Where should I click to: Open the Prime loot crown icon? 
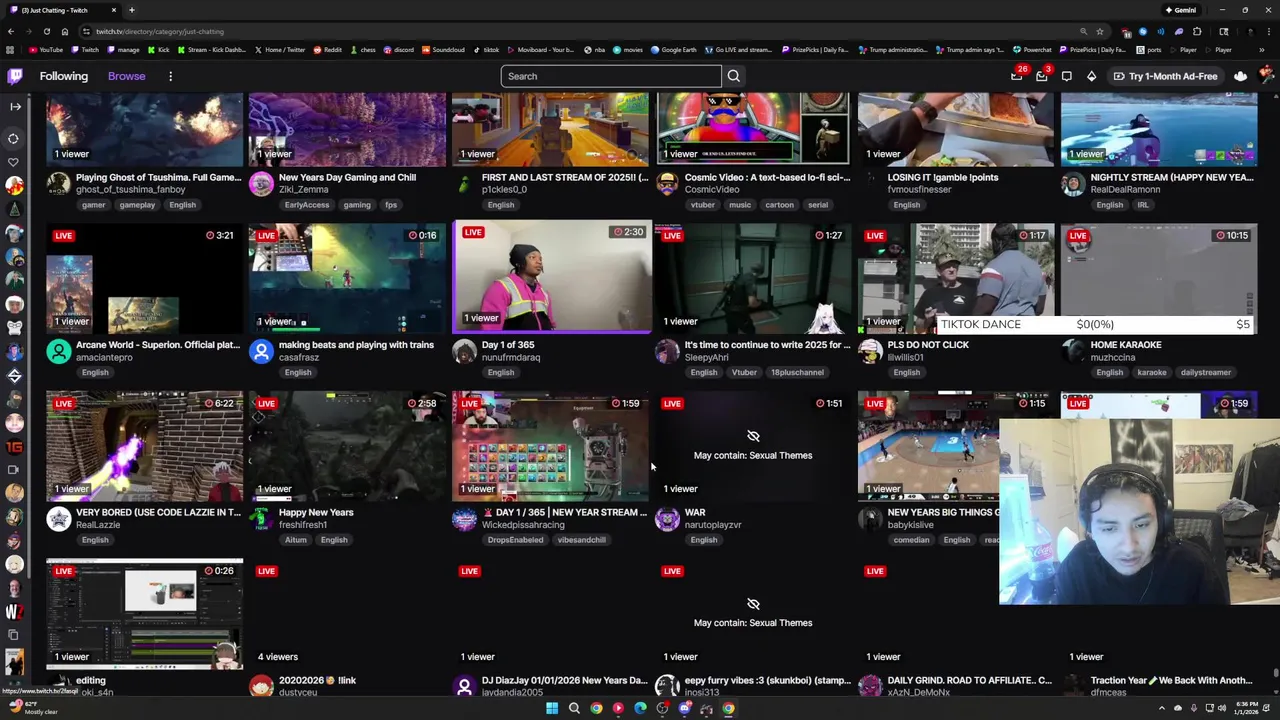coord(1240,76)
